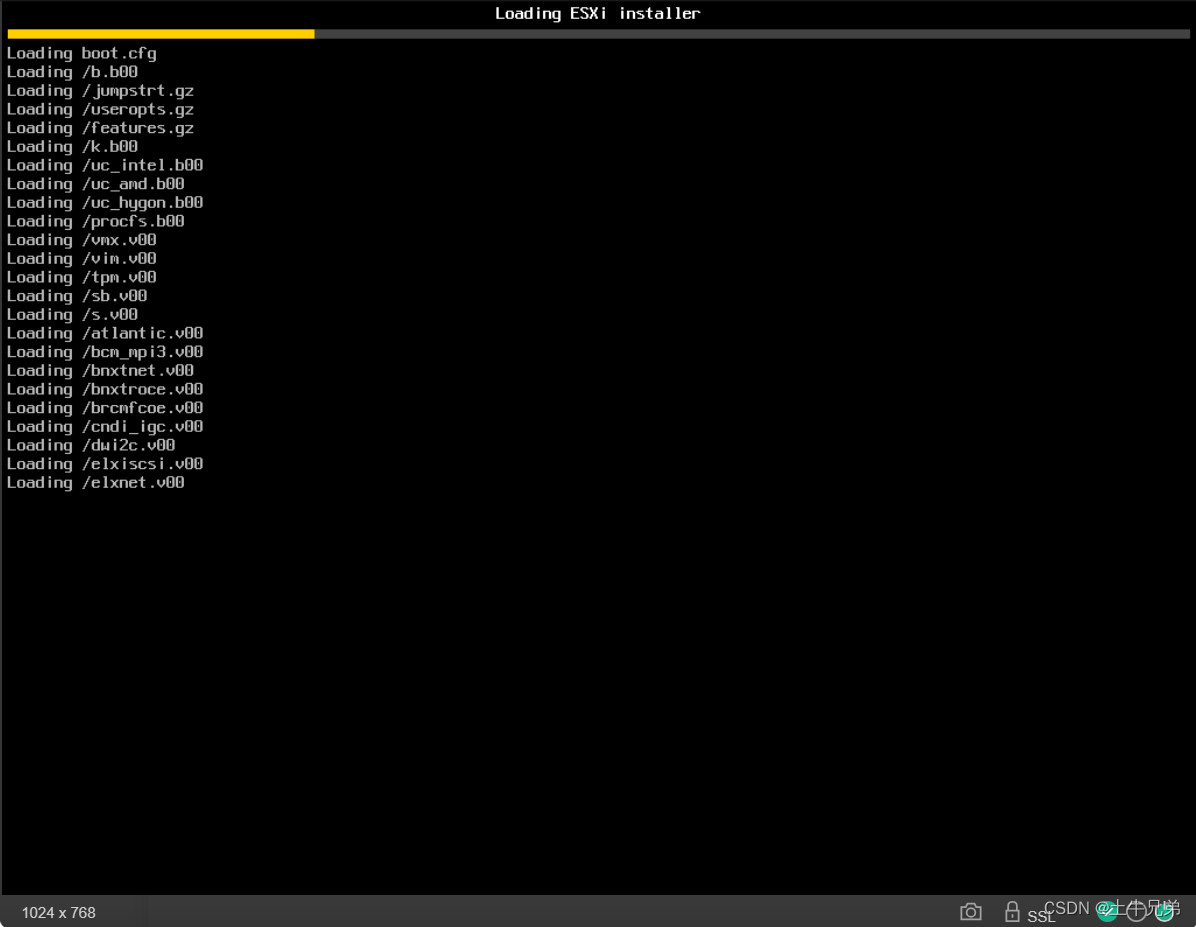Screen dimensions: 1196x927
Task: Click the Loading /uc_intel.b00 line
Action: point(105,165)
